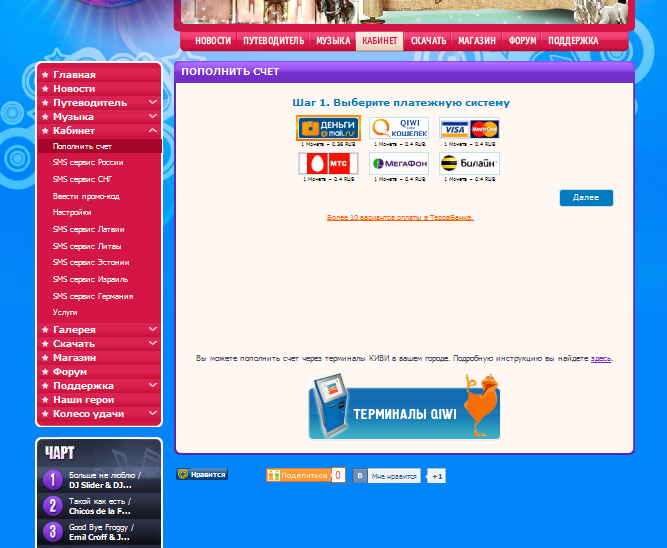Viewport: 667px width, 548px height.
Task: Collapse the Кабинет sidebar section
Action: click(153, 130)
